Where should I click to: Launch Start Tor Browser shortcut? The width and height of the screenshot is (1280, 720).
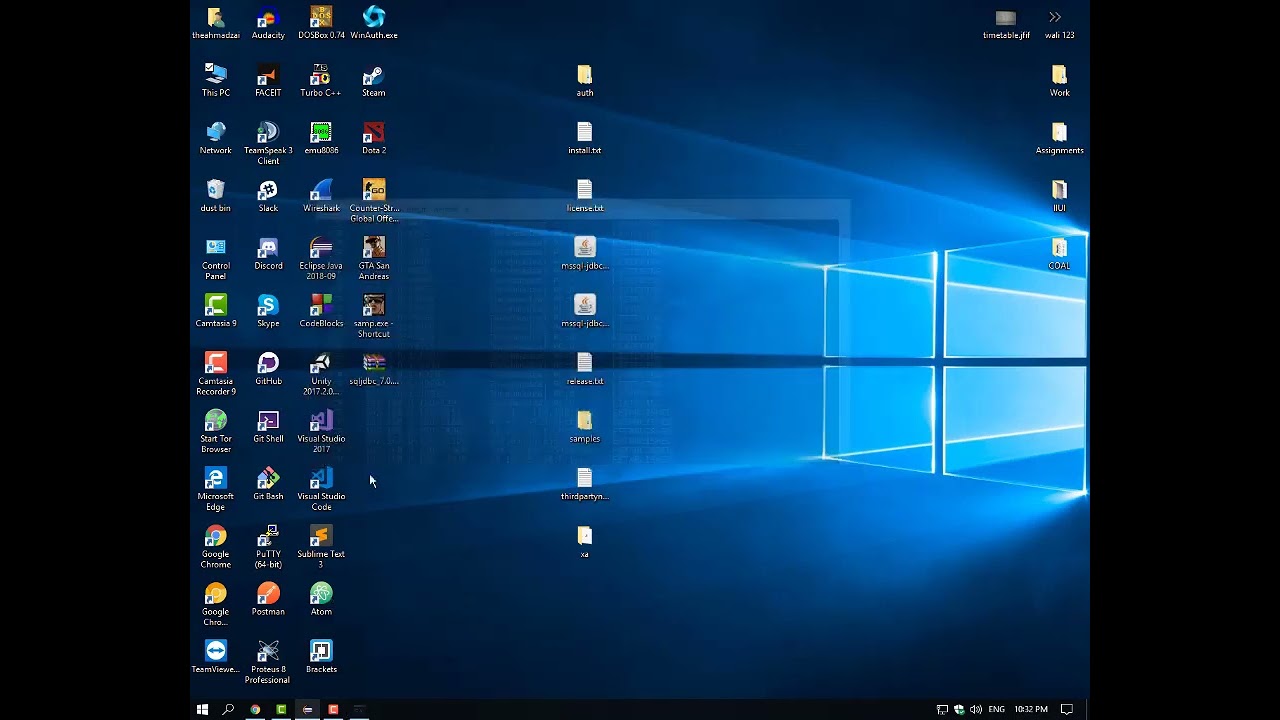216,432
